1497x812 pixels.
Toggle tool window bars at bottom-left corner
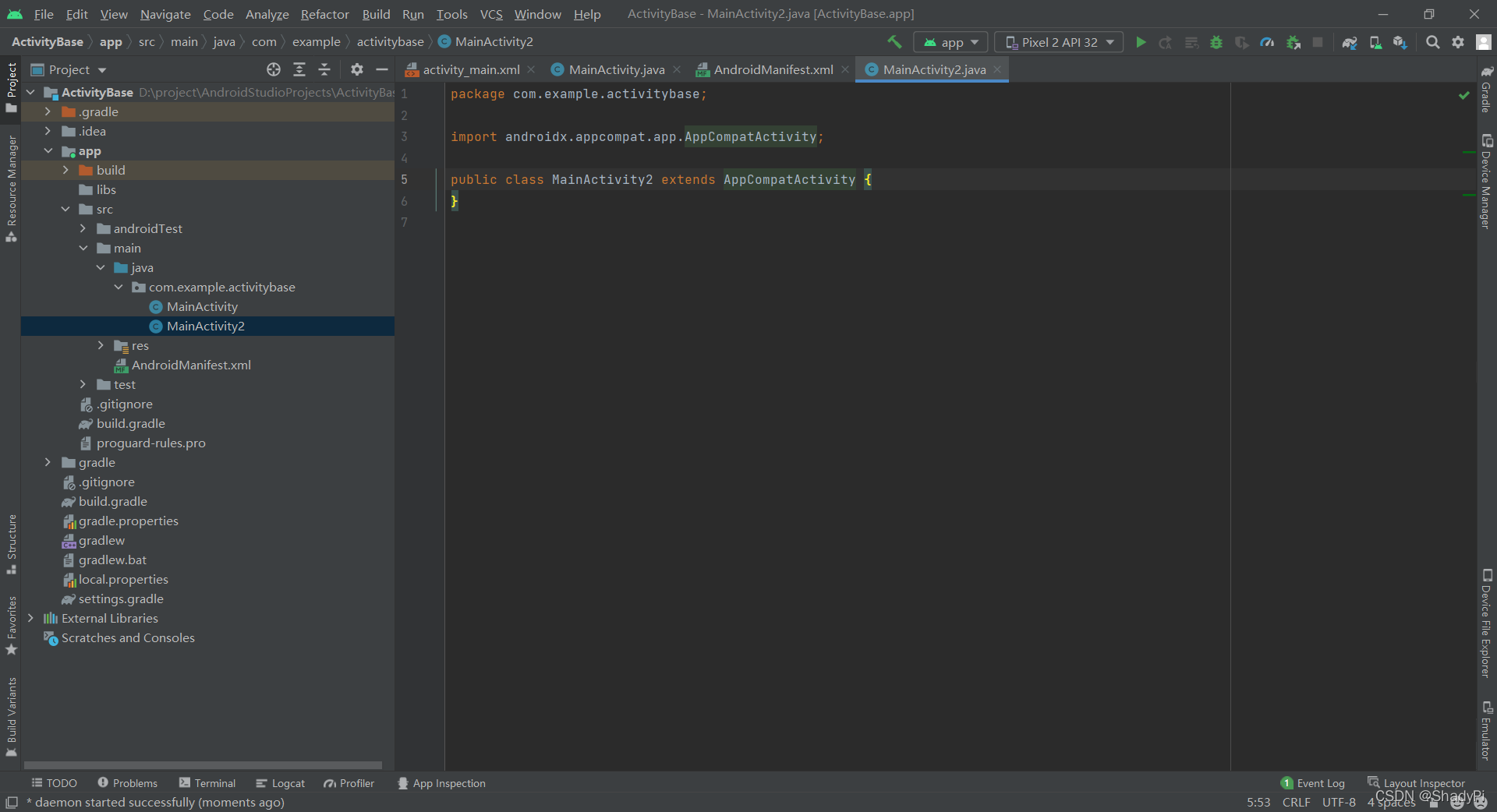12,803
